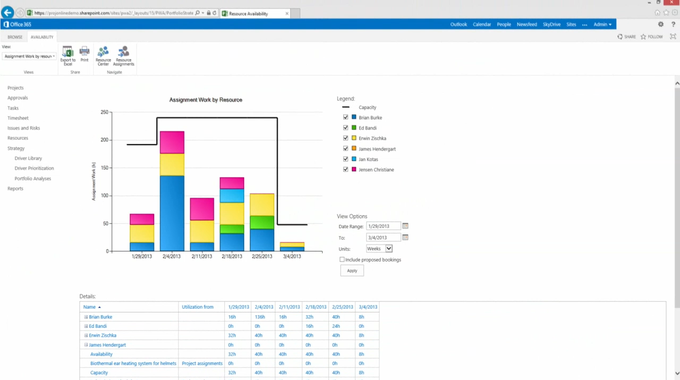Open Portfolio Analyses link in sidebar
680x380 pixels.
point(33,179)
